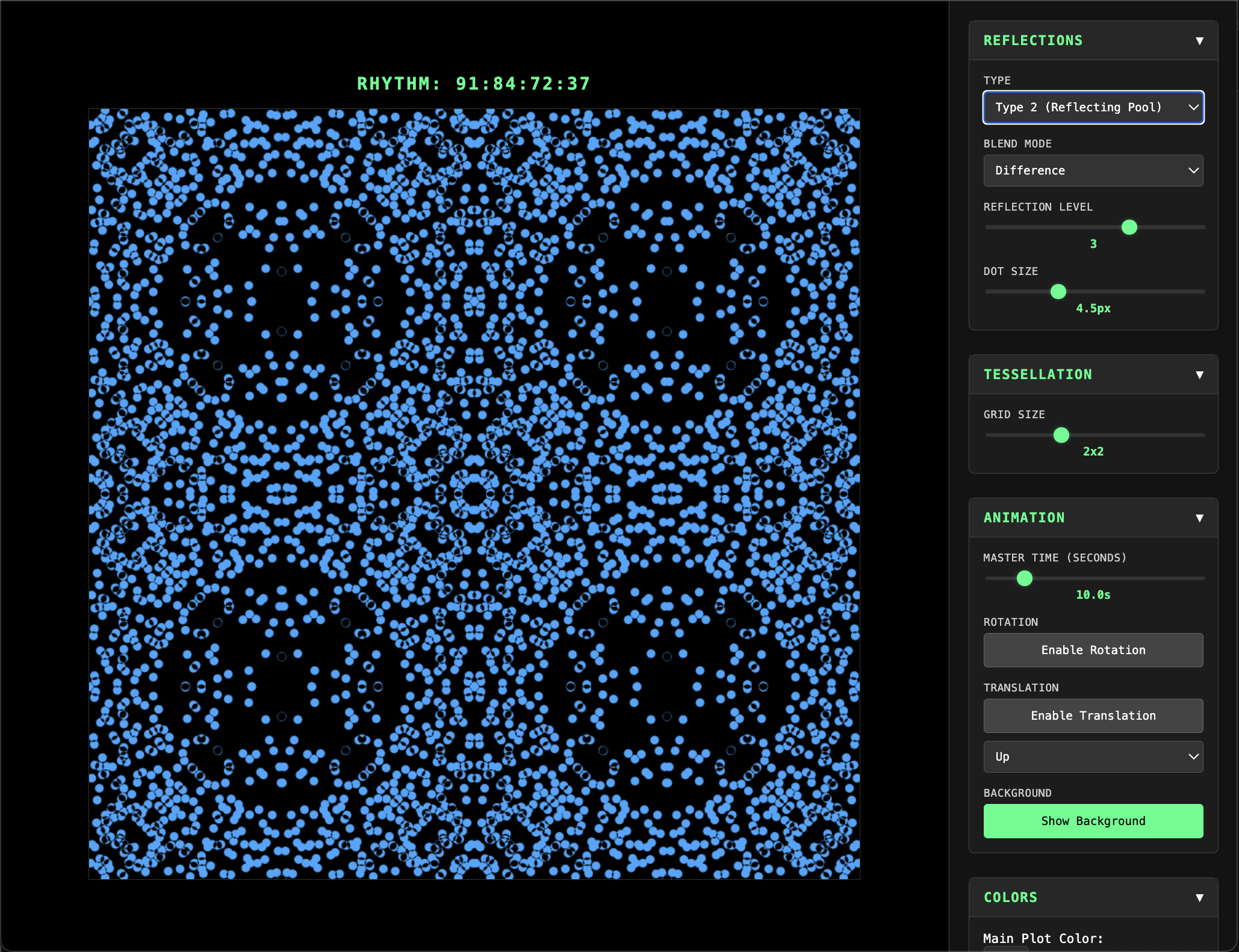The width and height of the screenshot is (1239, 952).
Task: Toggle Show Background off
Action: click(1093, 821)
